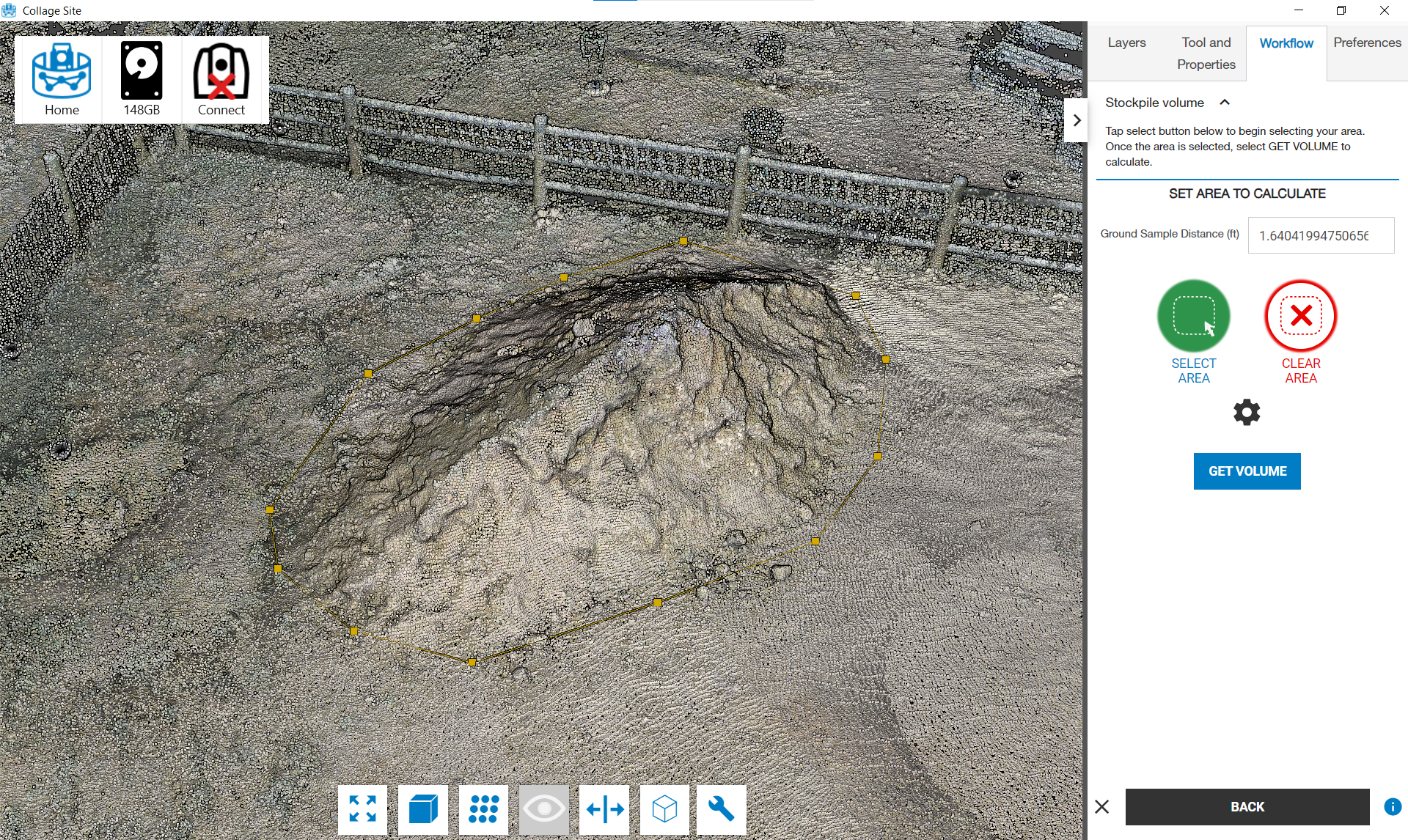Open the wrench tools icon
Image resolution: width=1408 pixels, height=840 pixels.
click(x=722, y=809)
